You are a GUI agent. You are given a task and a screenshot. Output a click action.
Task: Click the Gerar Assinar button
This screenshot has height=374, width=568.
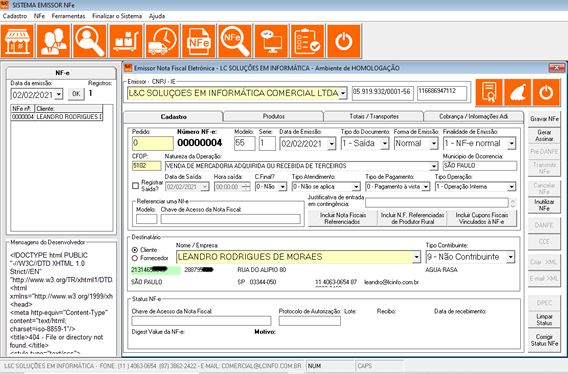[544, 136]
